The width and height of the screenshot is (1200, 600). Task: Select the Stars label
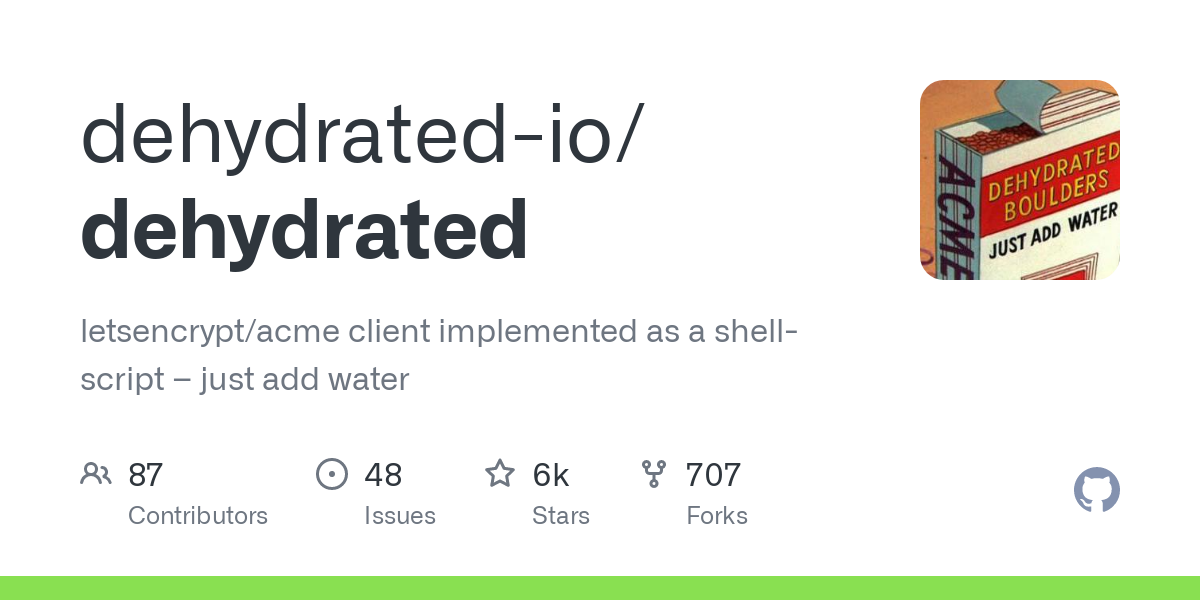[x=561, y=516]
